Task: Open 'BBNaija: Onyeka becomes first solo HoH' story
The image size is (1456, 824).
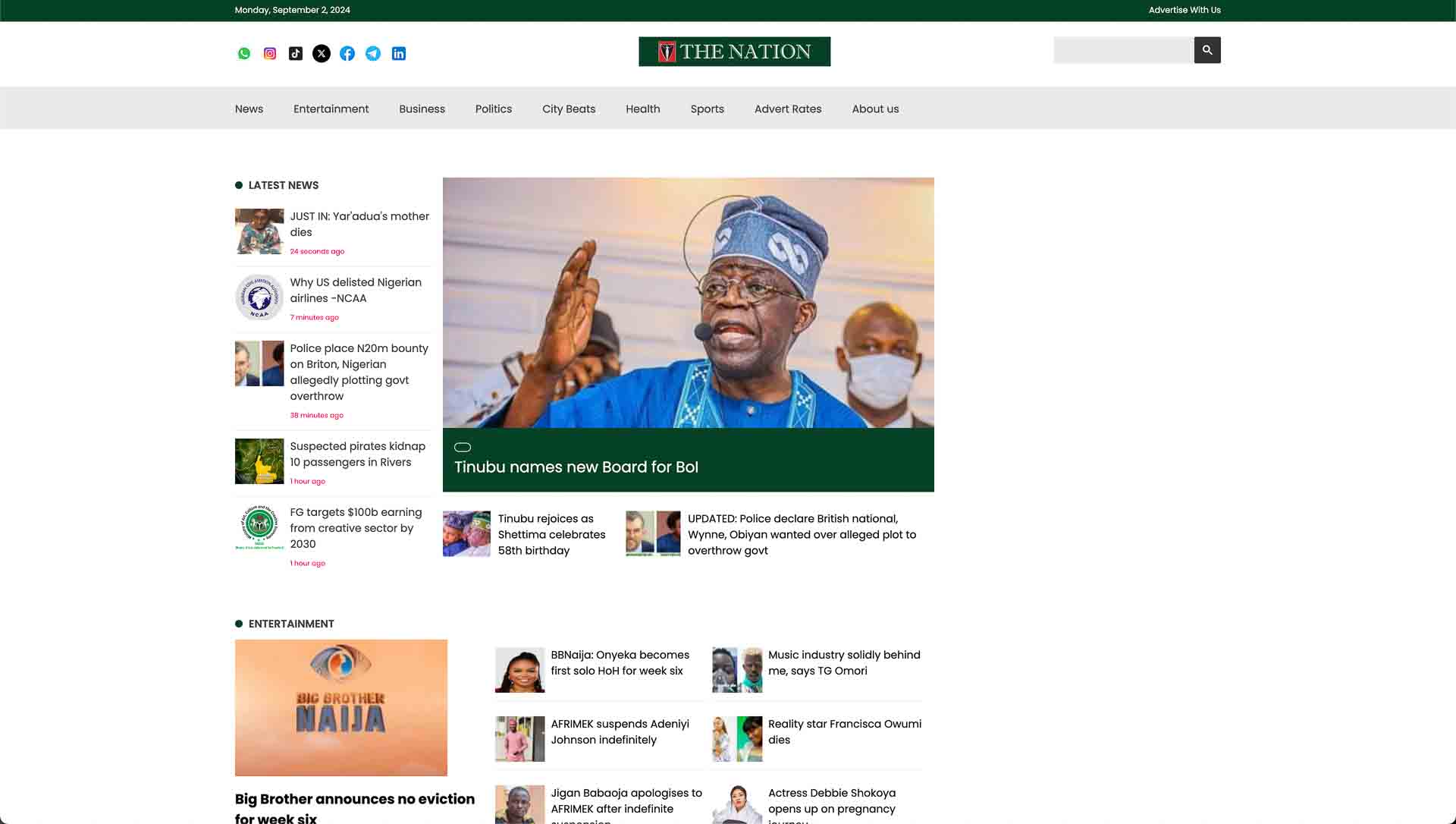Action: pos(620,662)
